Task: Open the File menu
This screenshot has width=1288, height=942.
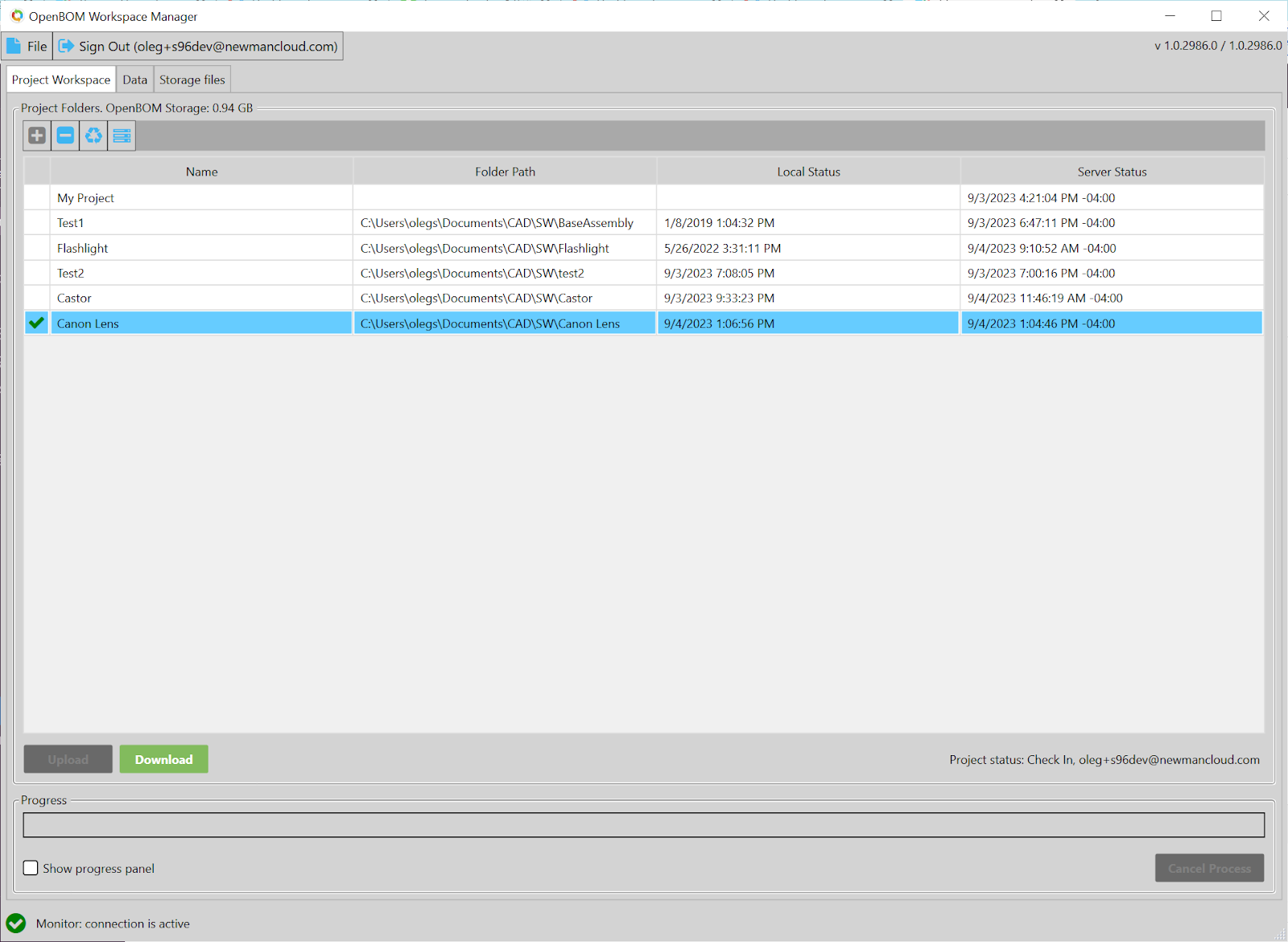Action: click(27, 46)
